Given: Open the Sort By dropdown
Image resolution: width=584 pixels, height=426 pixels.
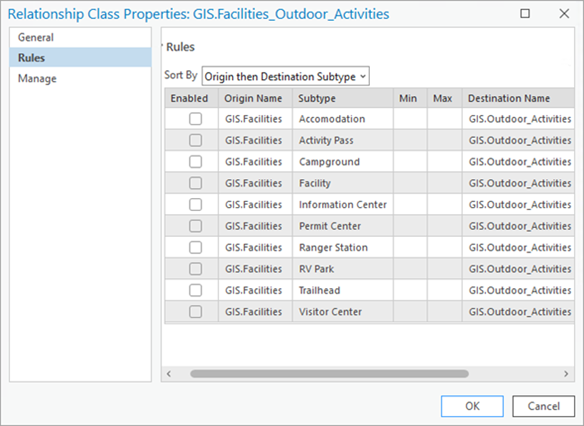Looking at the screenshot, I should click(x=286, y=76).
